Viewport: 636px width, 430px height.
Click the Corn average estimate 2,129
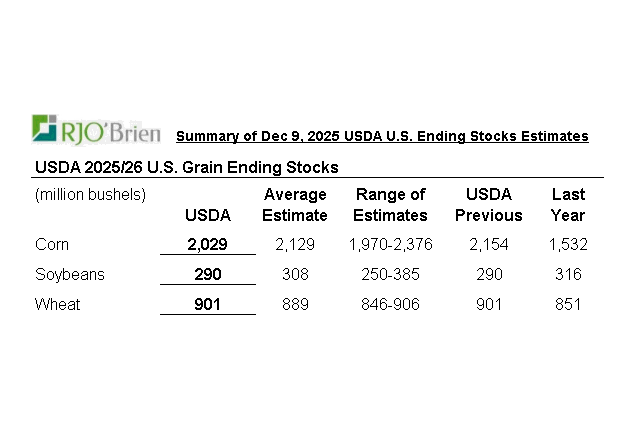coord(294,244)
